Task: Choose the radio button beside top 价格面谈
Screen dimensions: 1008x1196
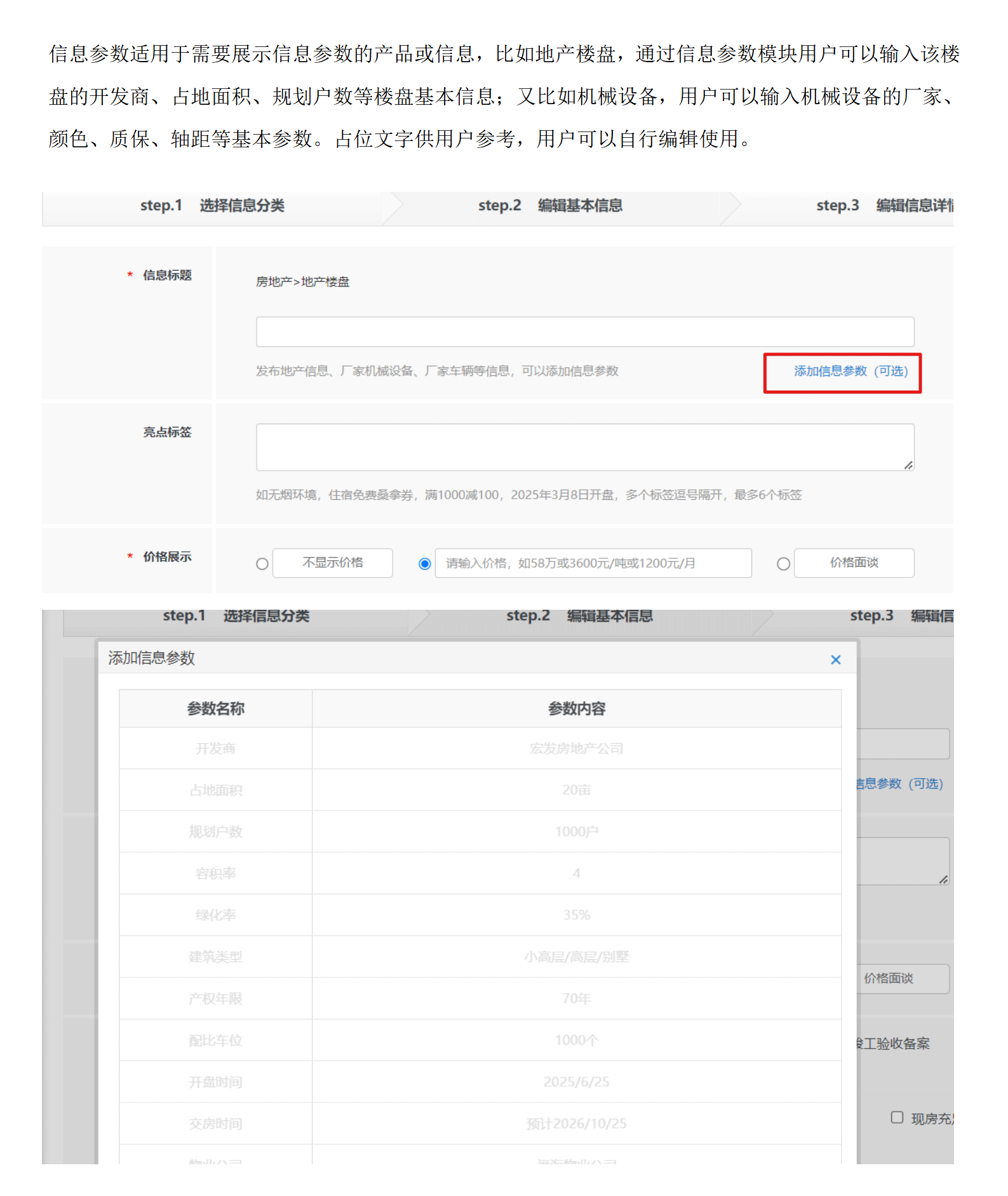Action: (x=783, y=564)
